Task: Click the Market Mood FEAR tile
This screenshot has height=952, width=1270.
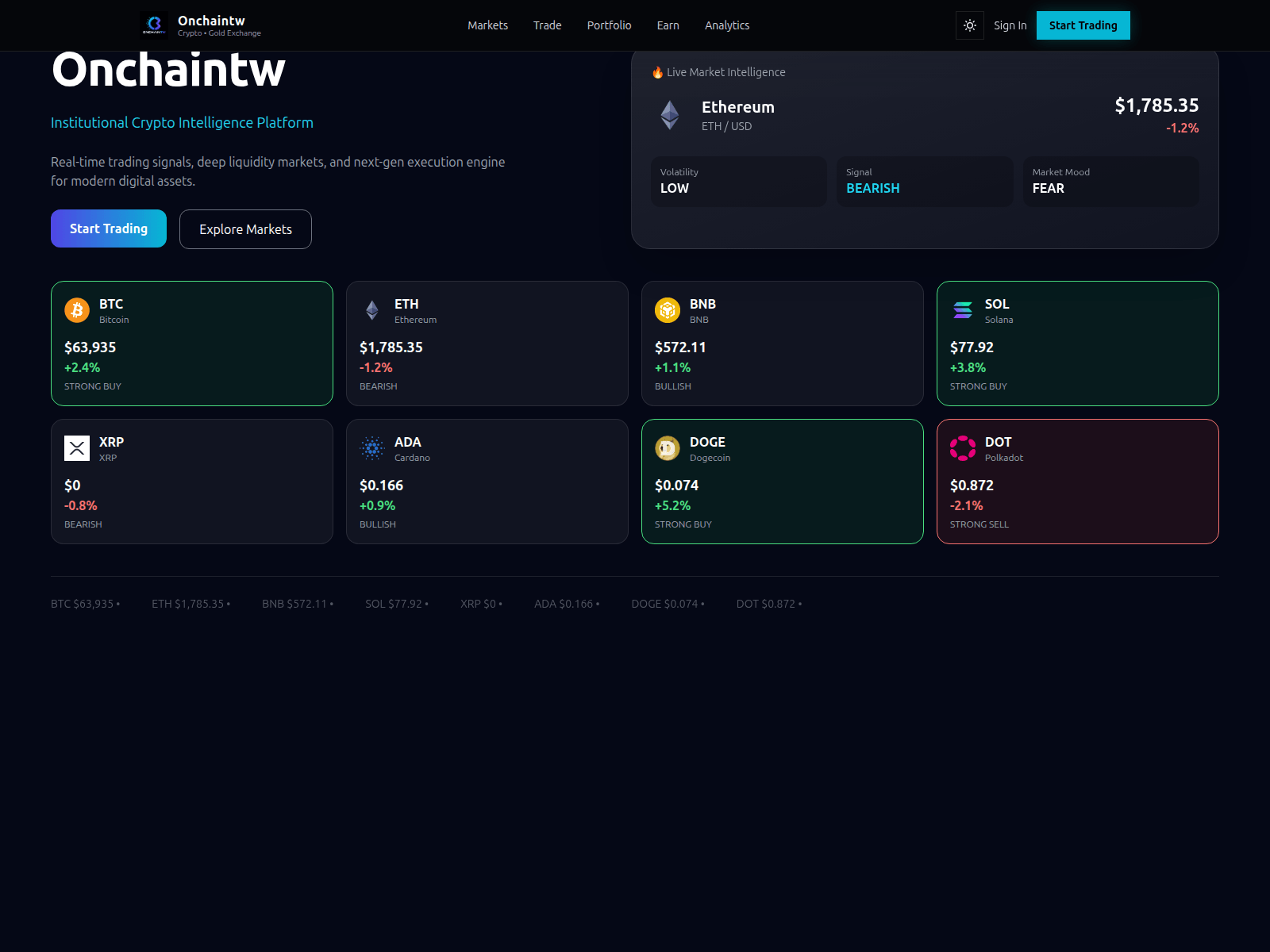Action: (x=1111, y=182)
